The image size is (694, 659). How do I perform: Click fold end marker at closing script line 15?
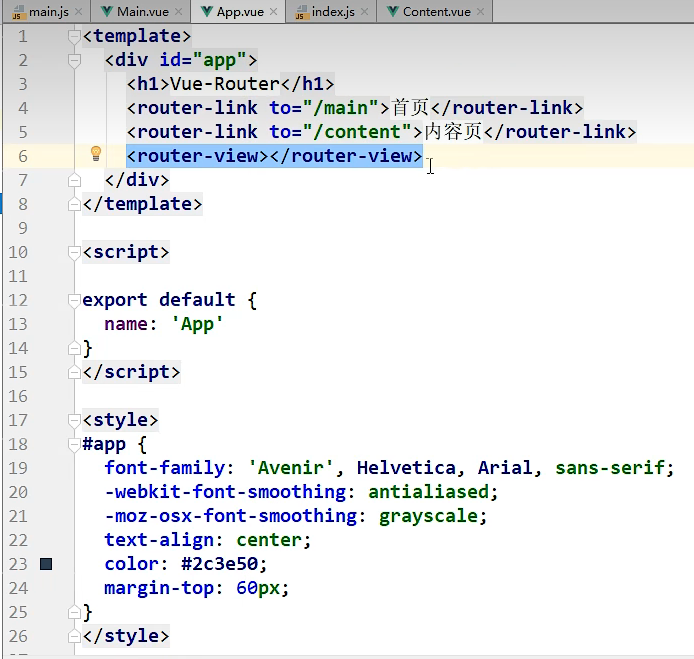coord(74,372)
